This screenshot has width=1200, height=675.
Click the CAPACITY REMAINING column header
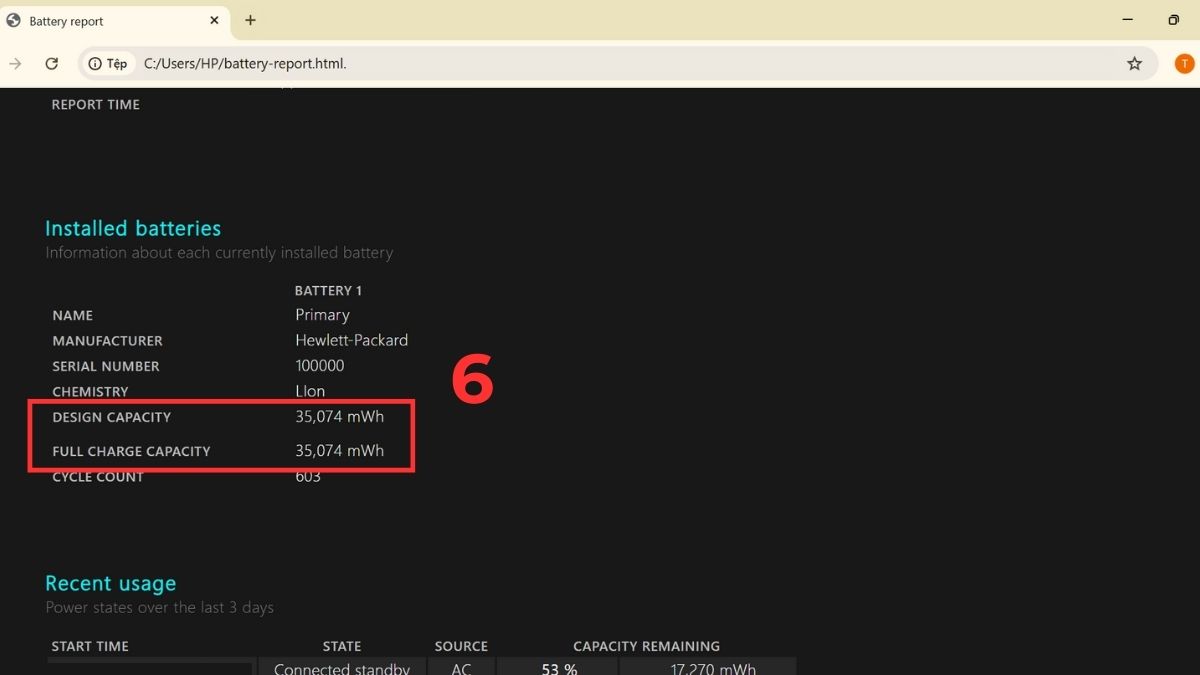646,646
